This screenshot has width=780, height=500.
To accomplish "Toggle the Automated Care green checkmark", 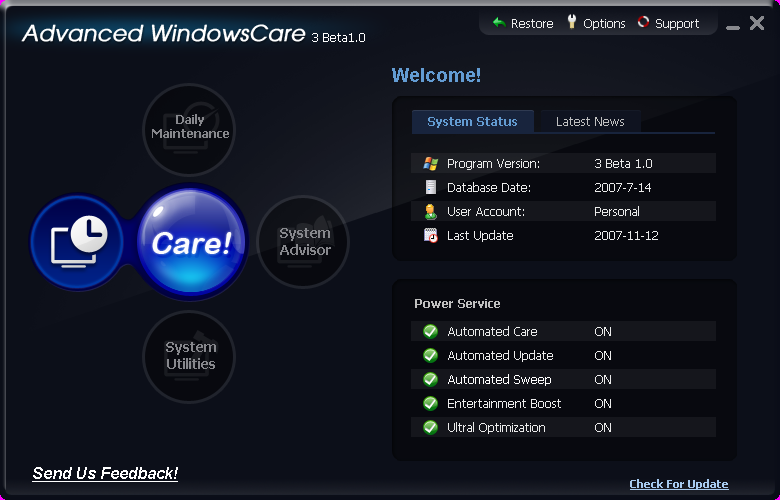I will [x=430, y=331].
